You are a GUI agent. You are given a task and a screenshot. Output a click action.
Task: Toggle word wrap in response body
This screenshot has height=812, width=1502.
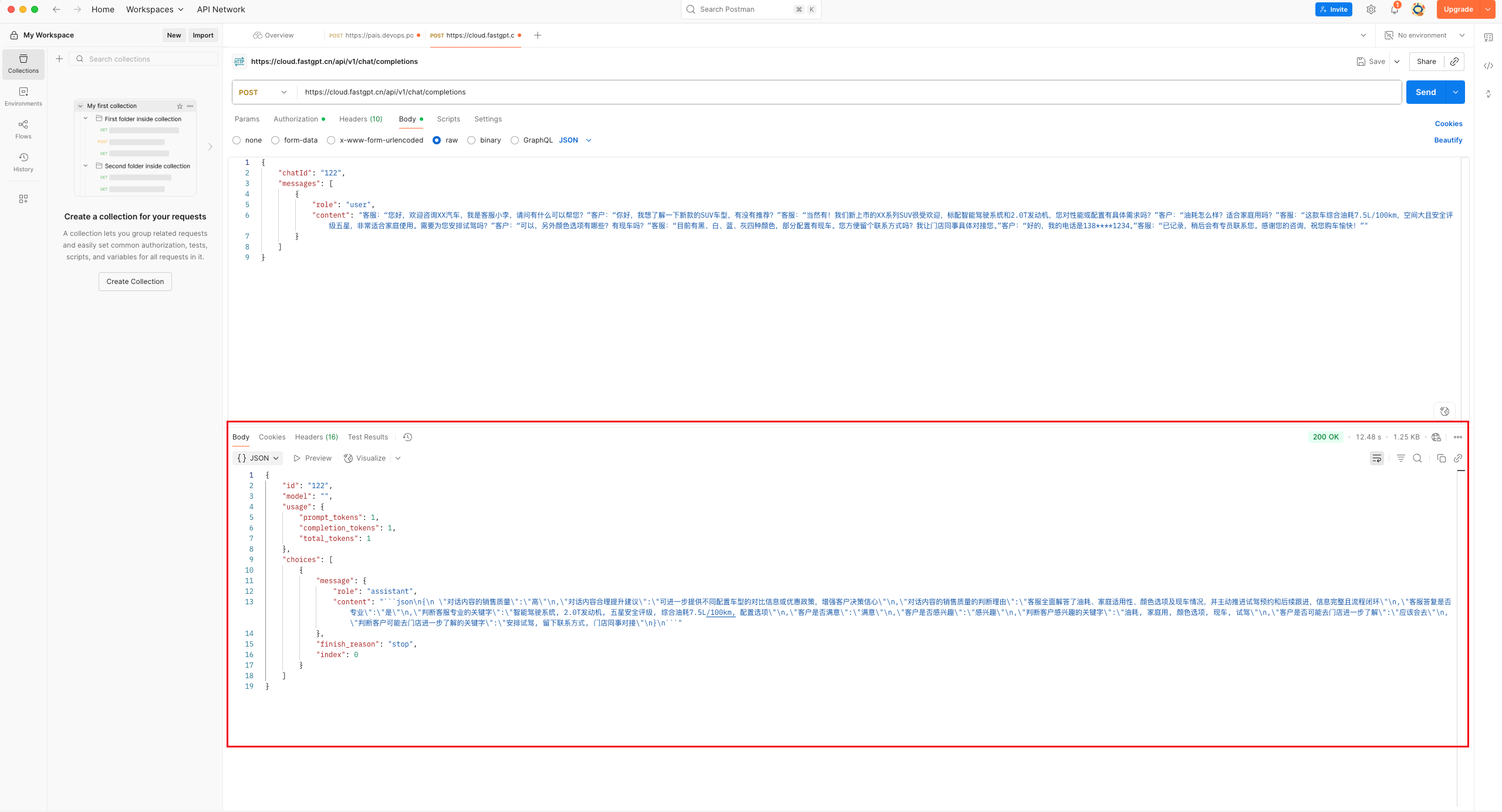1377,458
